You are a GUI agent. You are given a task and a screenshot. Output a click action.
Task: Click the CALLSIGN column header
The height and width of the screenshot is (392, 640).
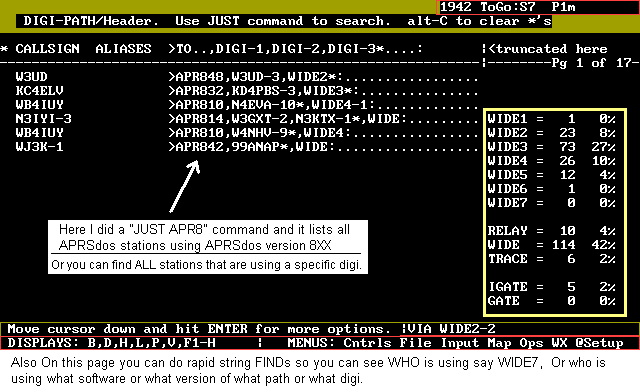[x=47, y=49]
